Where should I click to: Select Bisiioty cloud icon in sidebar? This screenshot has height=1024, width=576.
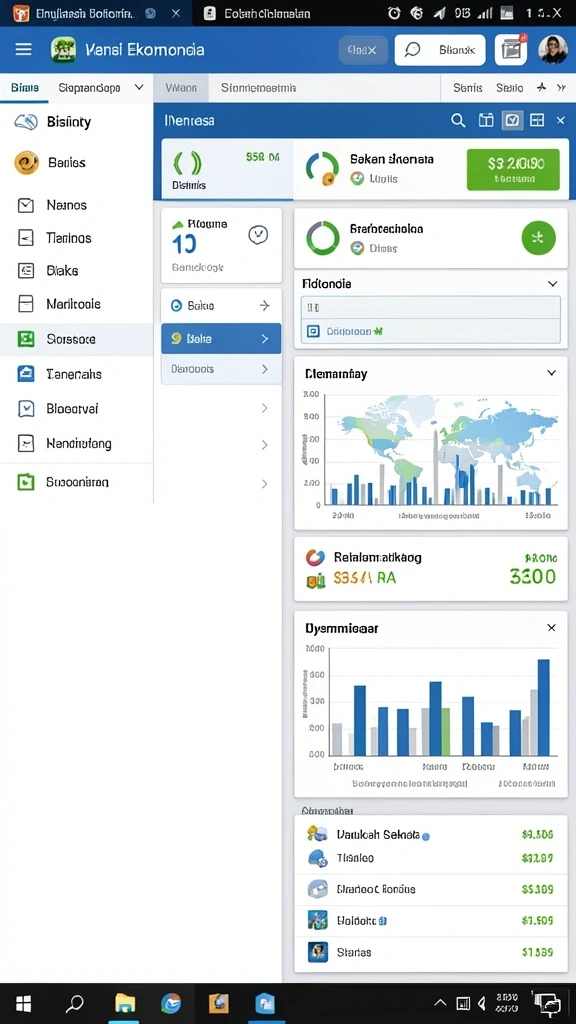tap(25, 122)
